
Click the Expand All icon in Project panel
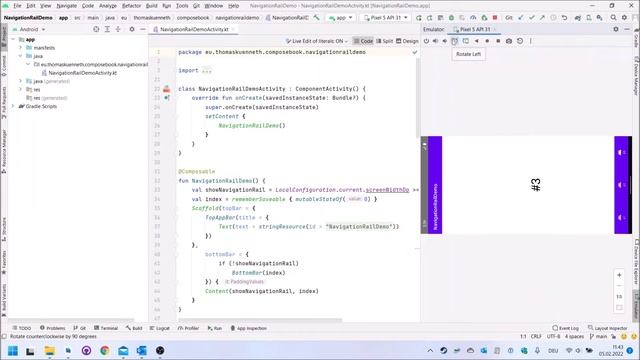coord(107,29)
